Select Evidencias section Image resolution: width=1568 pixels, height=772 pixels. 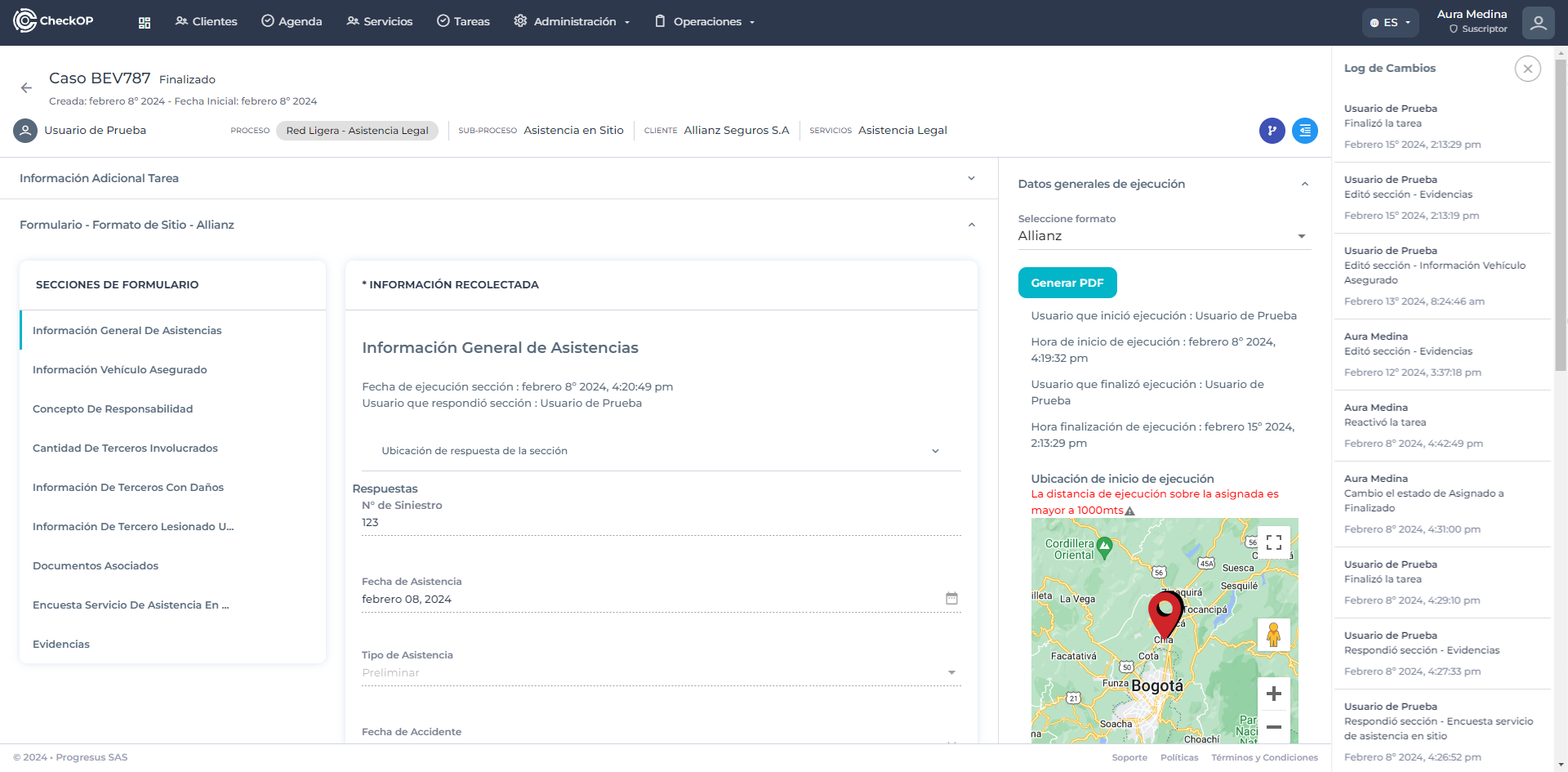click(173, 644)
